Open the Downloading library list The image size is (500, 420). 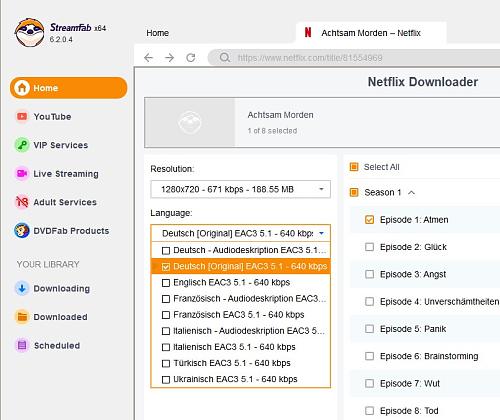[x=62, y=288]
